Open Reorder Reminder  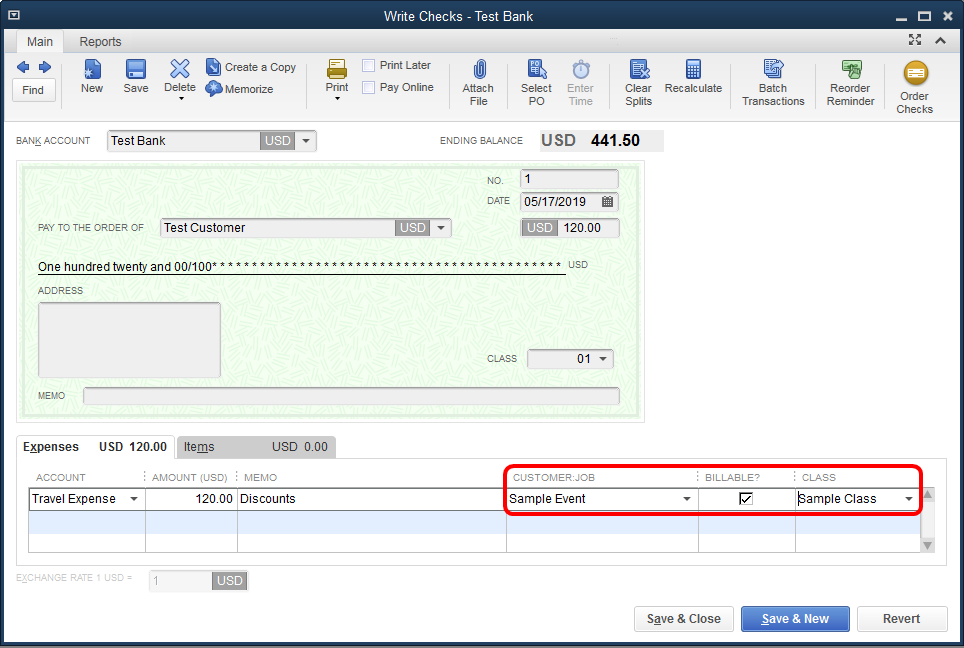pyautogui.click(x=850, y=83)
